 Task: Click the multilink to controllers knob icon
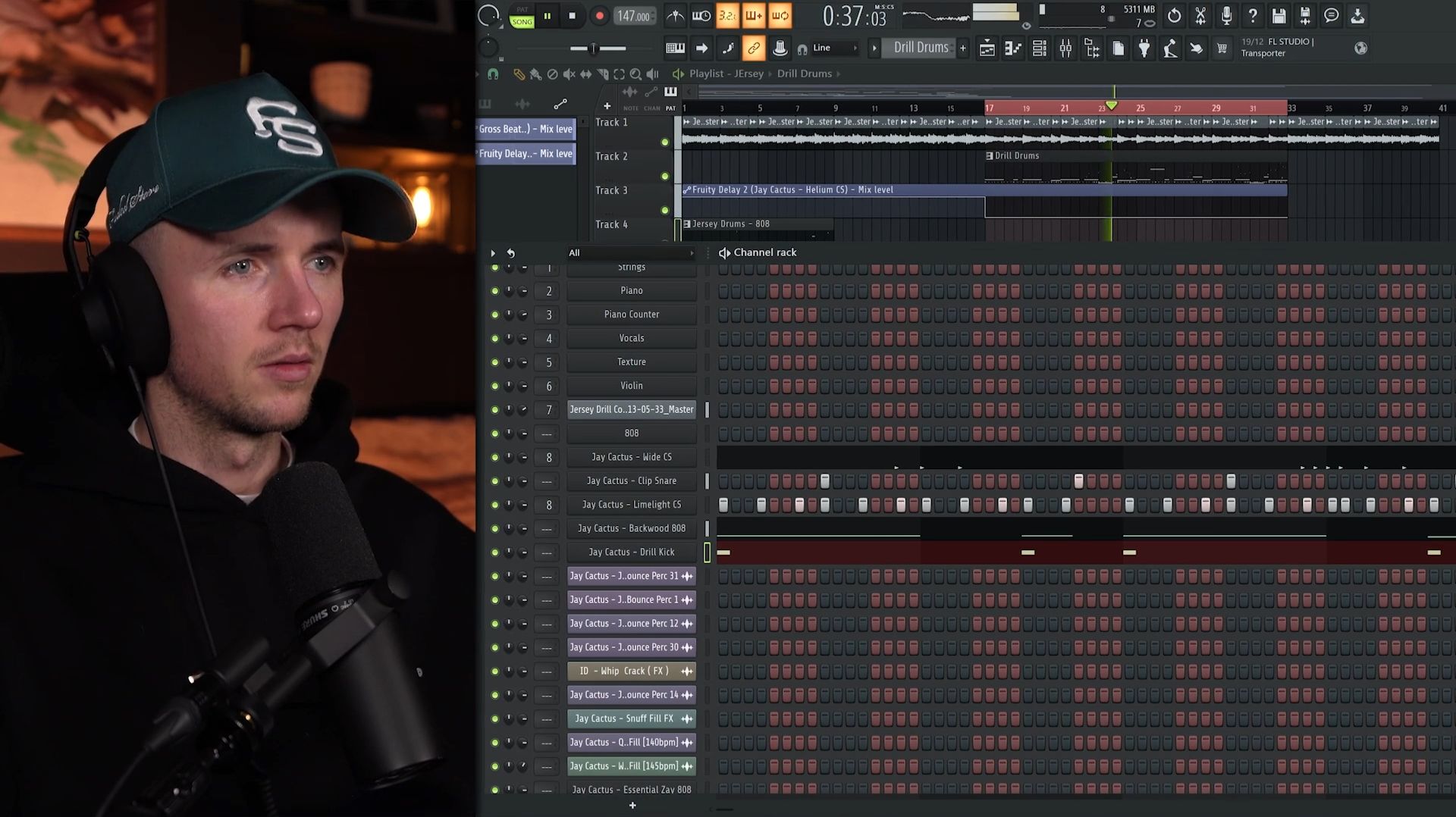(780, 49)
